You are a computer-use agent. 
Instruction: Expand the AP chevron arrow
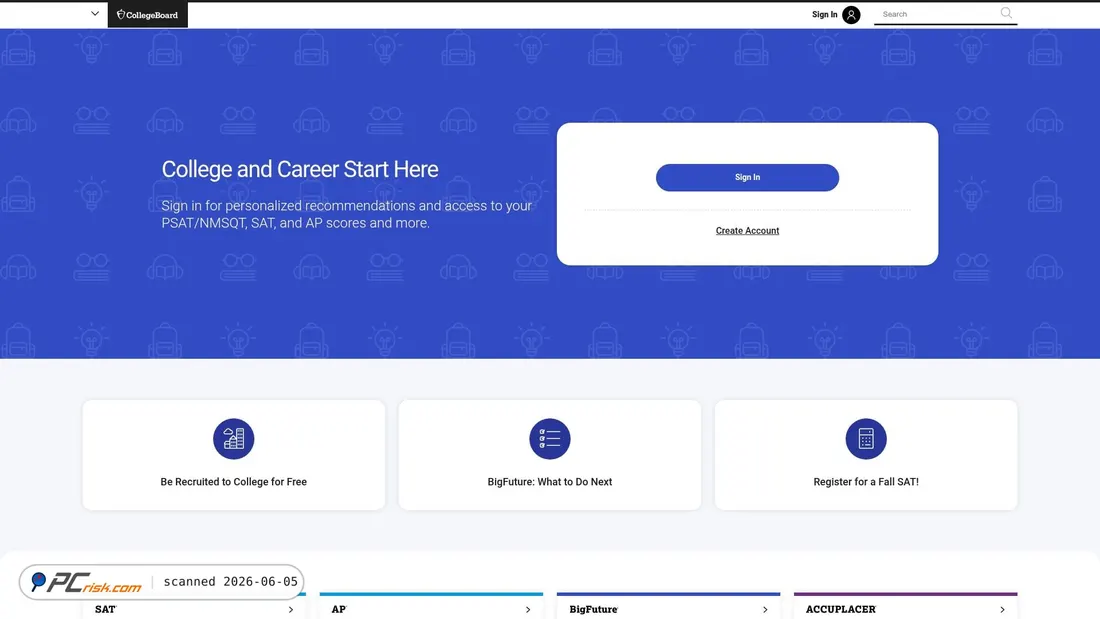pos(528,610)
